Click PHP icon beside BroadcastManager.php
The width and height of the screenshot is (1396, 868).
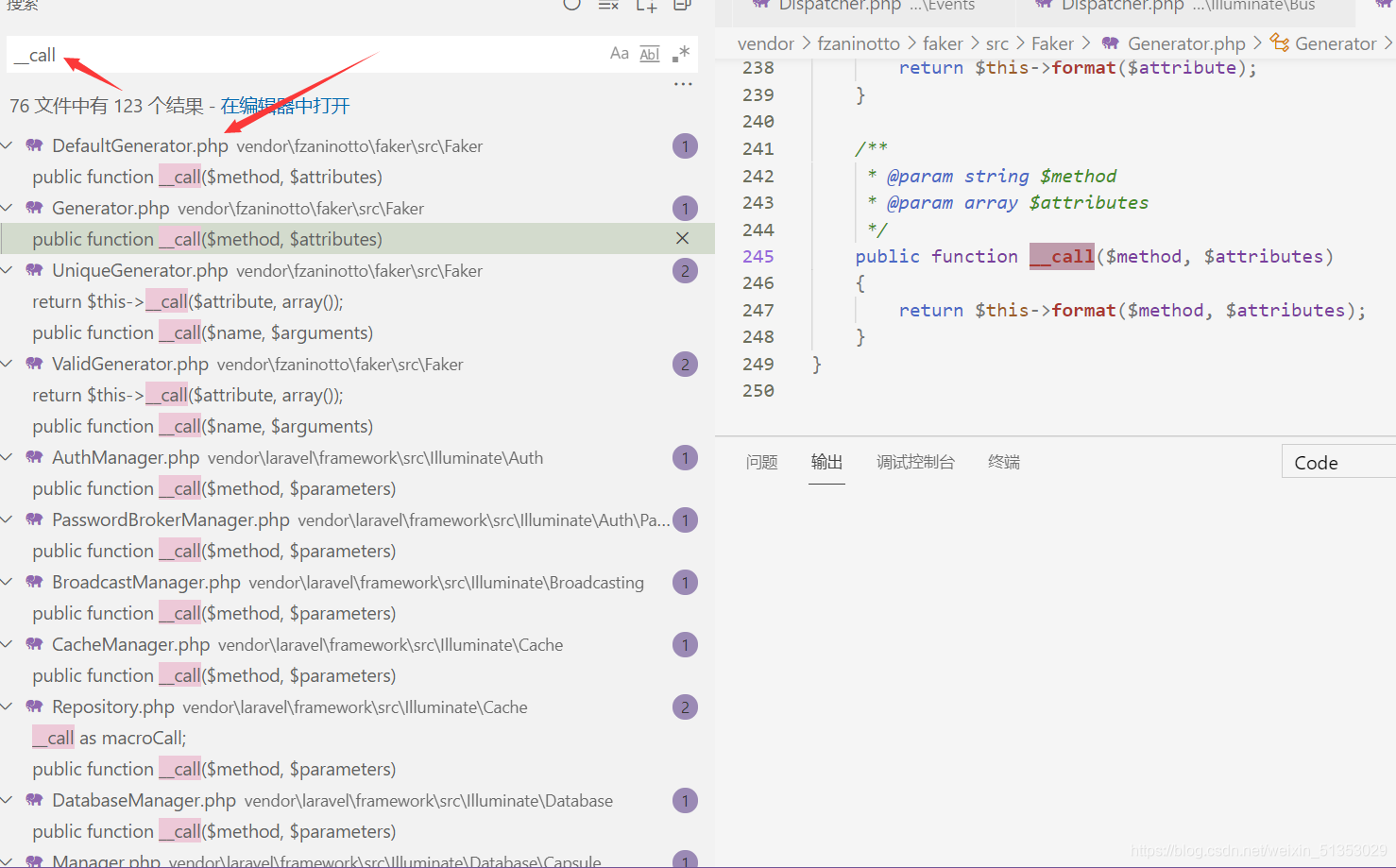tap(34, 582)
